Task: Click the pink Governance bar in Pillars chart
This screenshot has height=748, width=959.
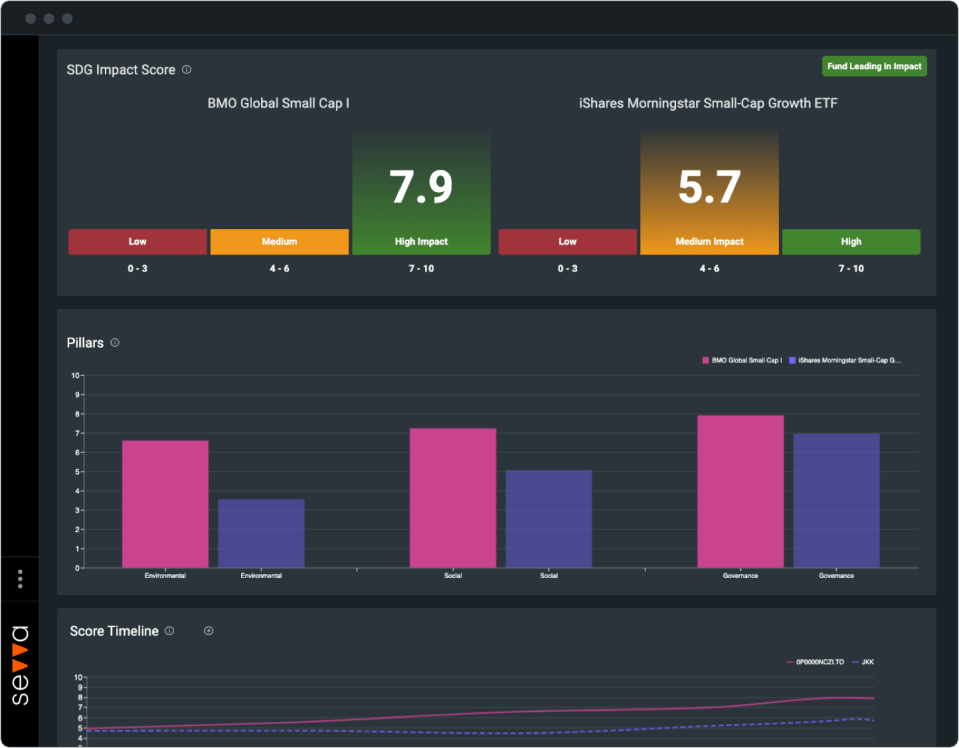Action: [x=740, y=491]
